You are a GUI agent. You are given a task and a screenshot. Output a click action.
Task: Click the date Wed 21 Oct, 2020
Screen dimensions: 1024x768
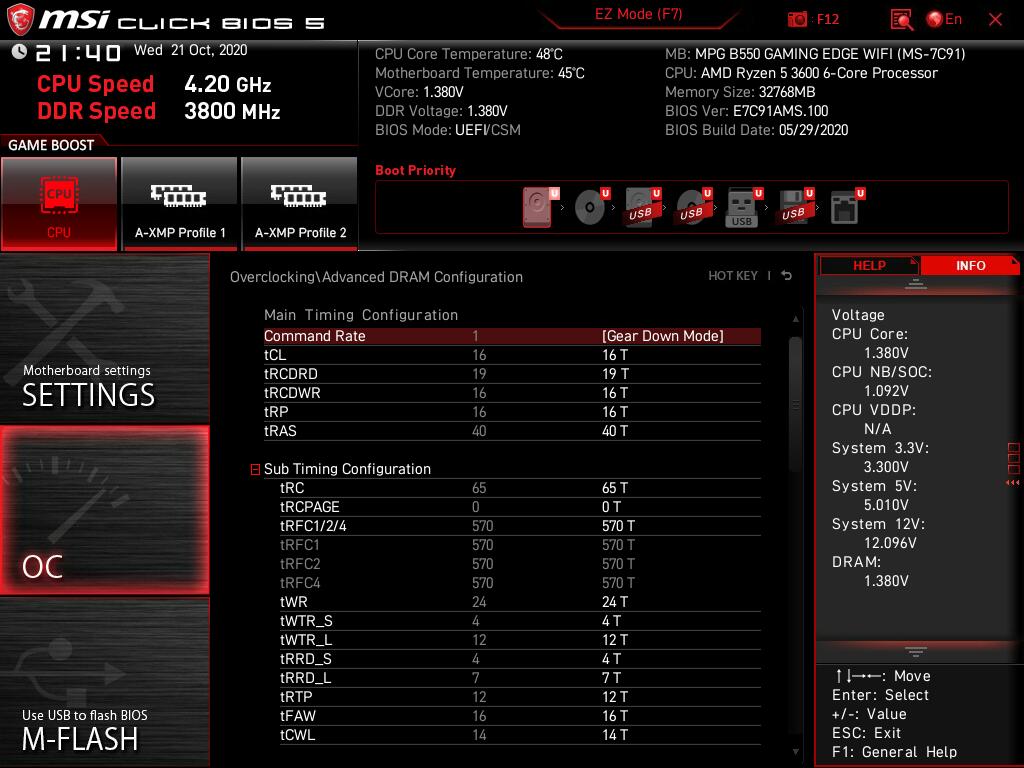[x=191, y=50]
